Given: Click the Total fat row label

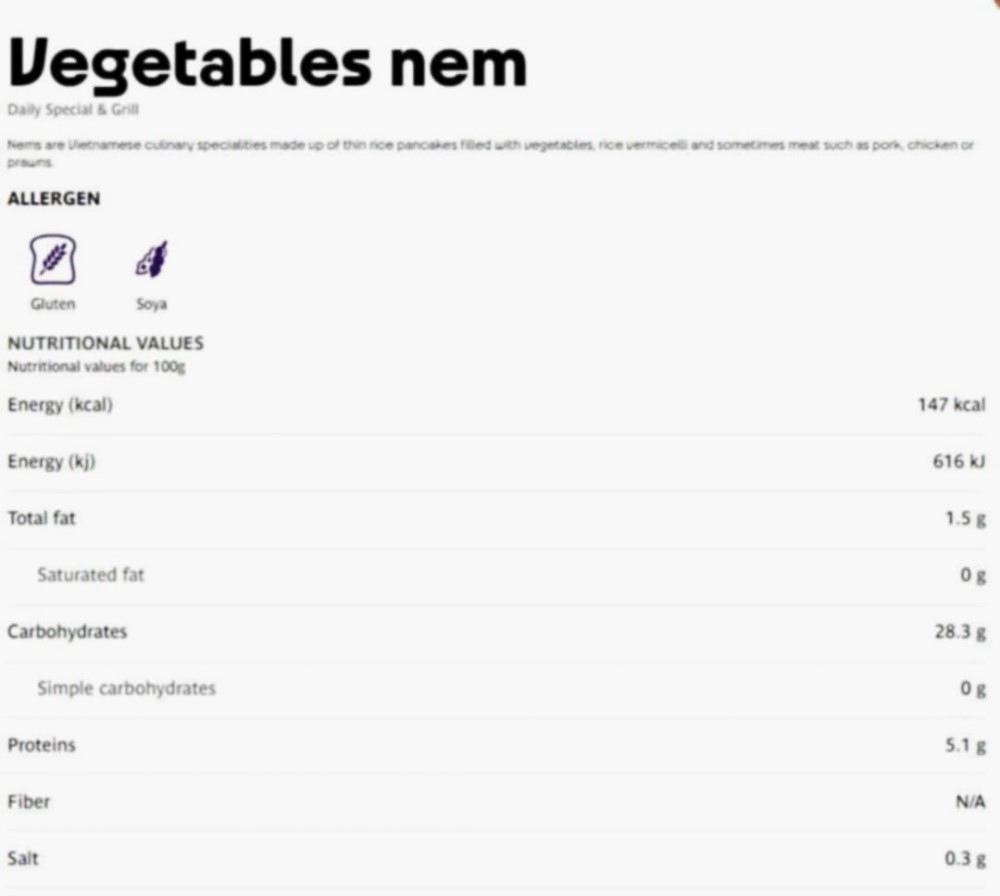Looking at the screenshot, I should 41,518.
